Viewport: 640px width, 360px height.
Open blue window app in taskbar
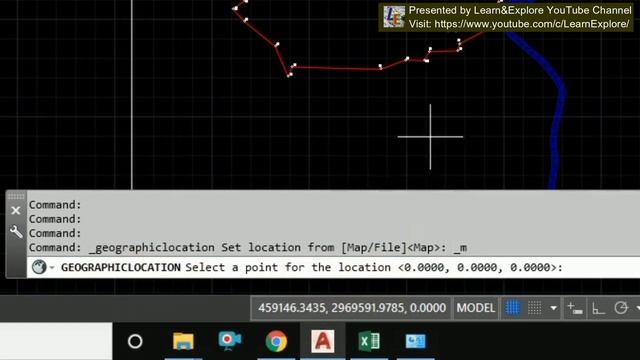[416, 341]
